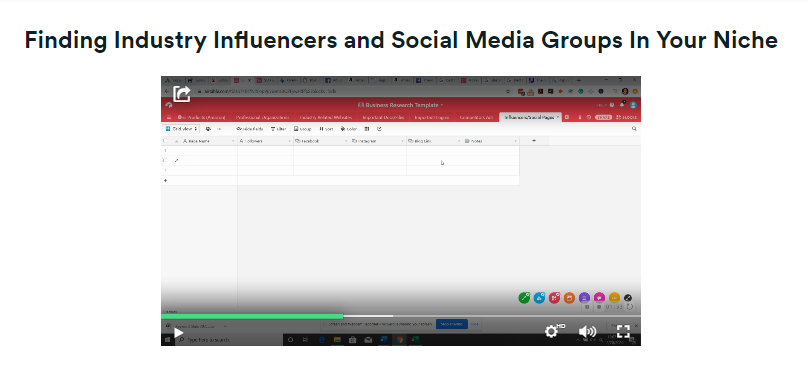Click the green pen annotation circle

tap(524, 297)
